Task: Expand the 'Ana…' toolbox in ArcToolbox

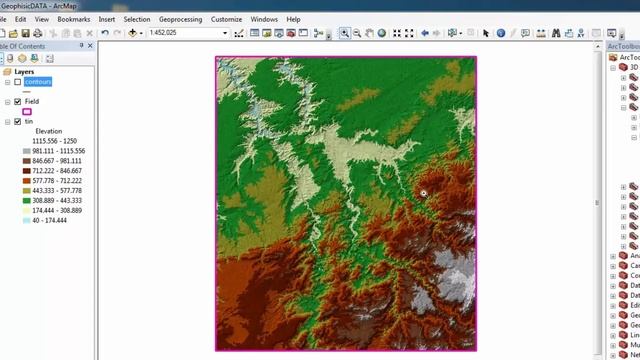Action: [x=613, y=256]
